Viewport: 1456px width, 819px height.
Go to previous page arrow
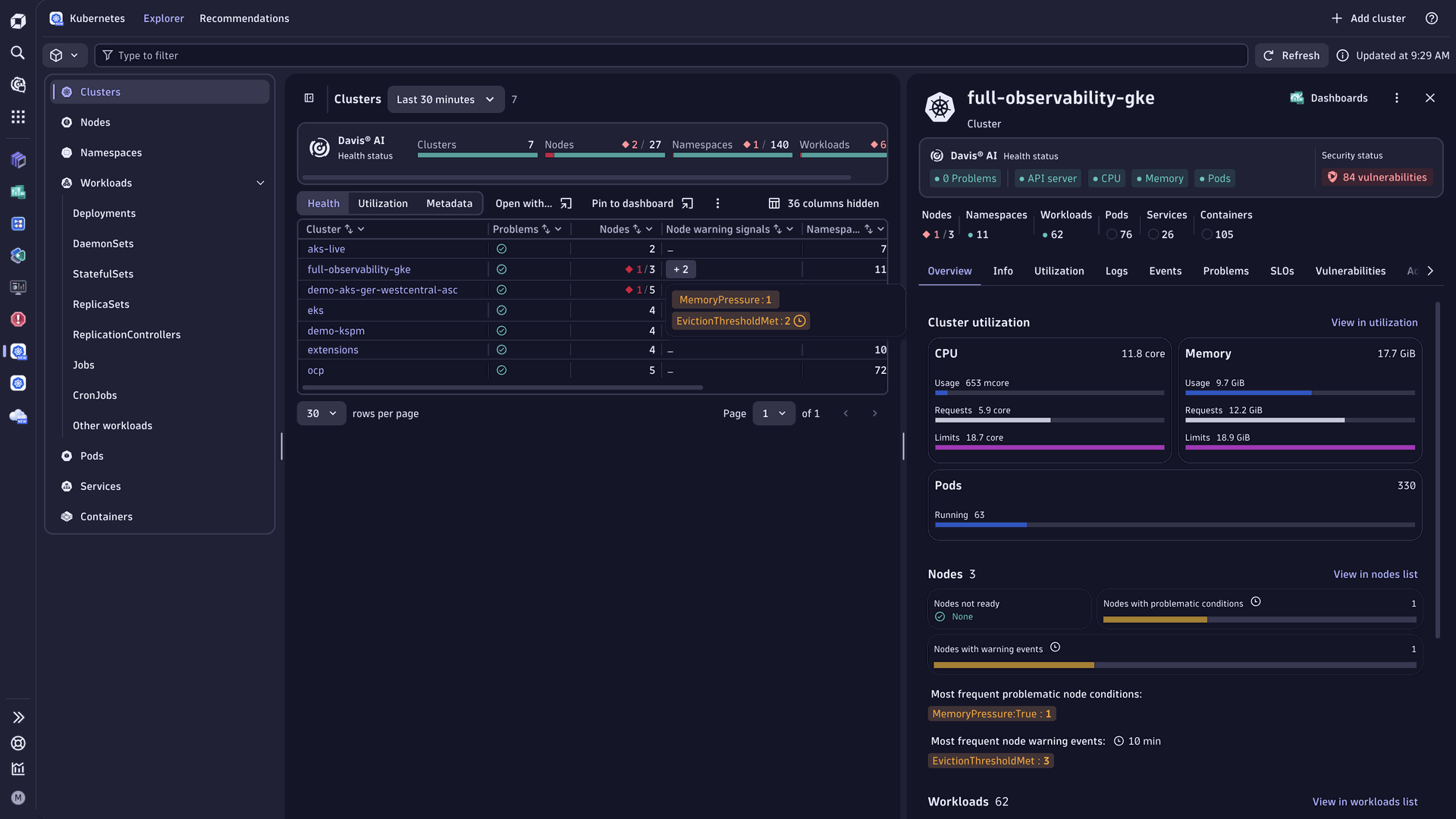(x=846, y=413)
